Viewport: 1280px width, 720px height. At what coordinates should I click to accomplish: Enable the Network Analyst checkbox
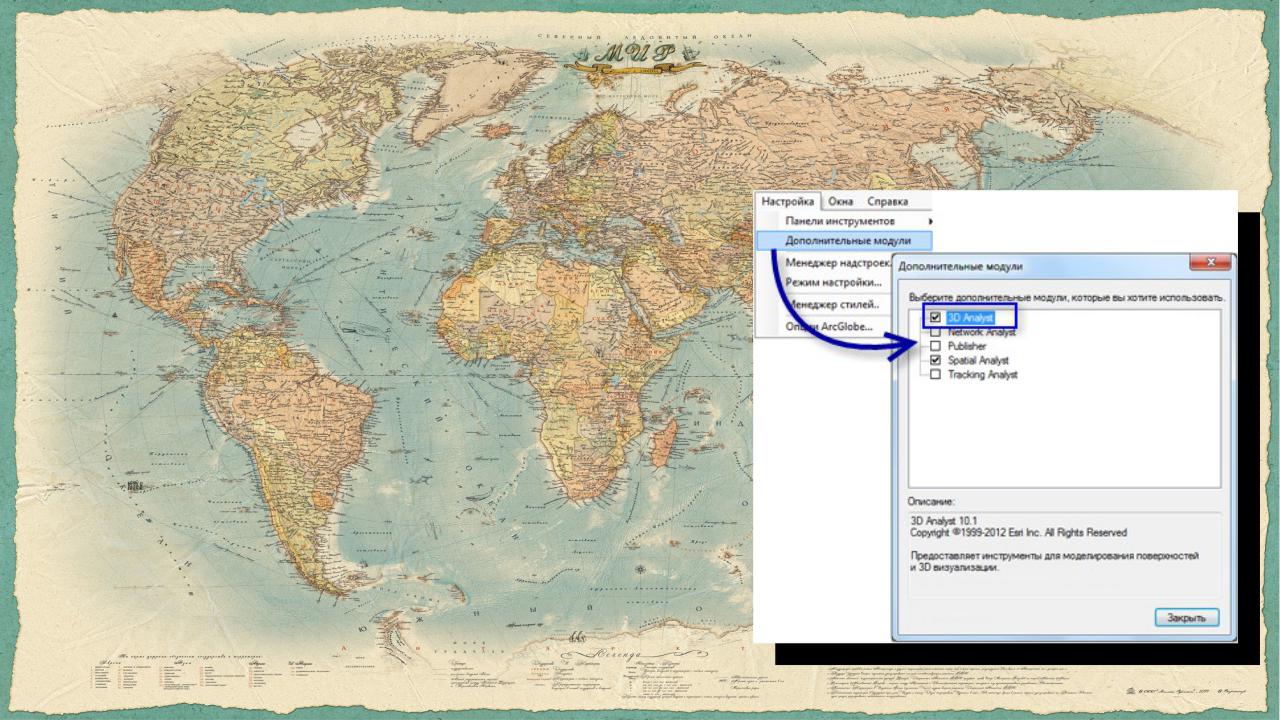935,332
